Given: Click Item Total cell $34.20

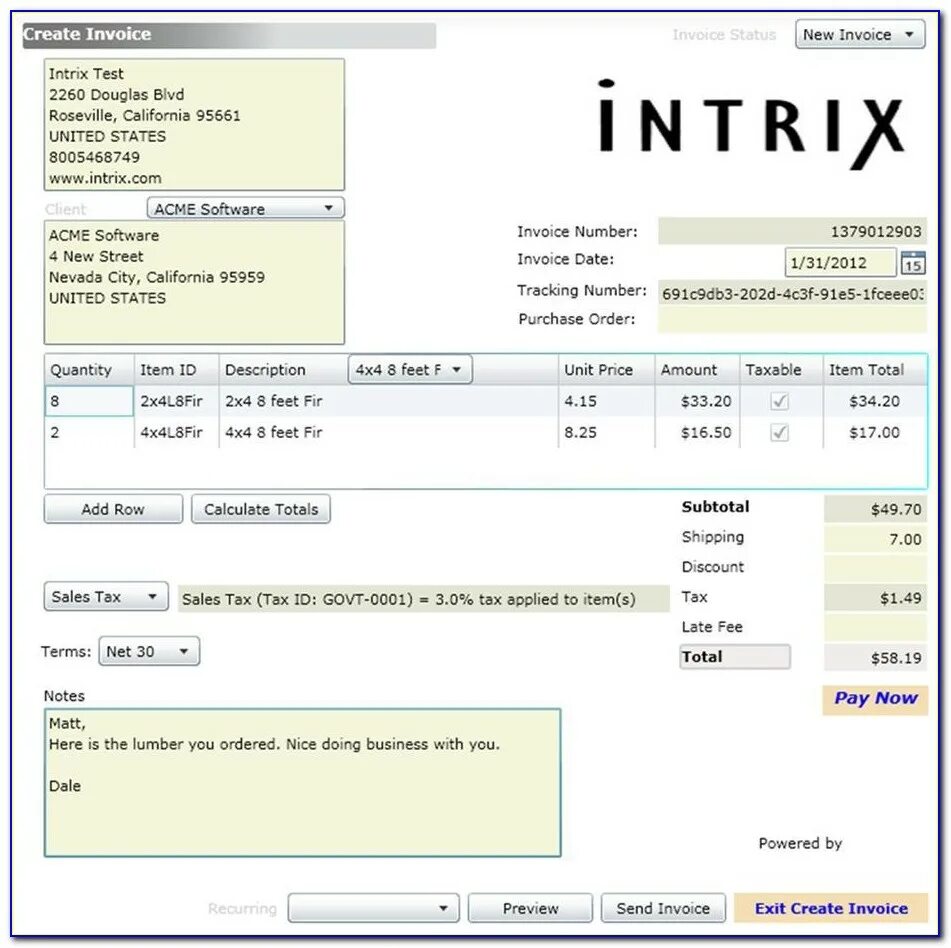Looking at the screenshot, I should 875,401.
